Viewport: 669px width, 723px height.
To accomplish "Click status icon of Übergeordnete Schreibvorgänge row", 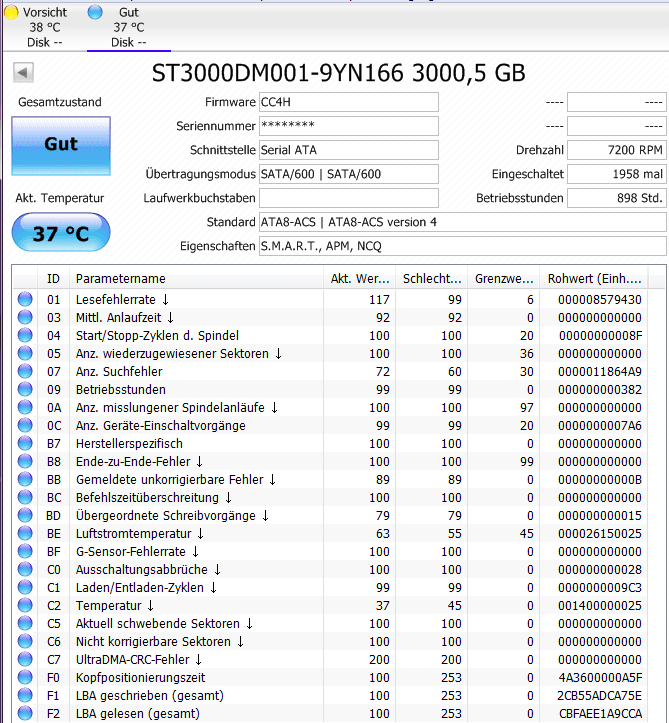I will 25,515.
